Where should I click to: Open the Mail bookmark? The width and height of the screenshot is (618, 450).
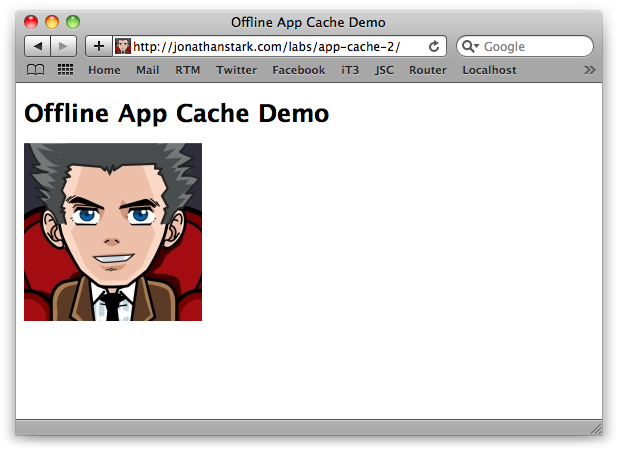147,70
